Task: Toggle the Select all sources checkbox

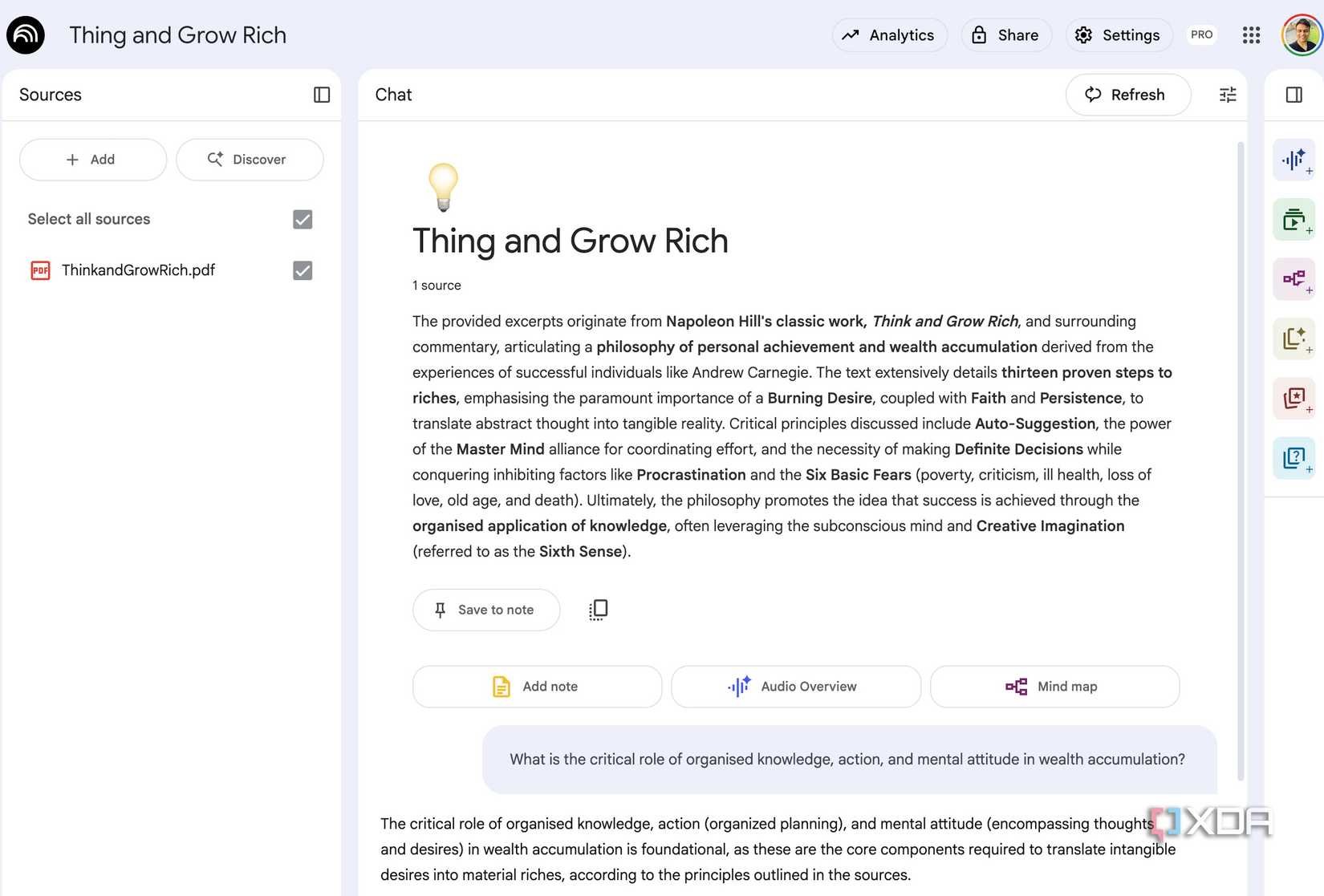Action: (303, 219)
